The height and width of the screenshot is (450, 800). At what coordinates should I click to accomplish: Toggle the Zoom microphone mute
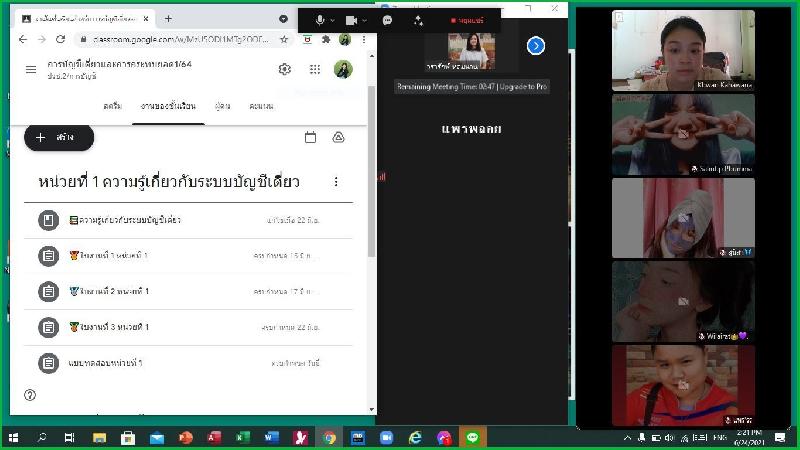[320, 20]
